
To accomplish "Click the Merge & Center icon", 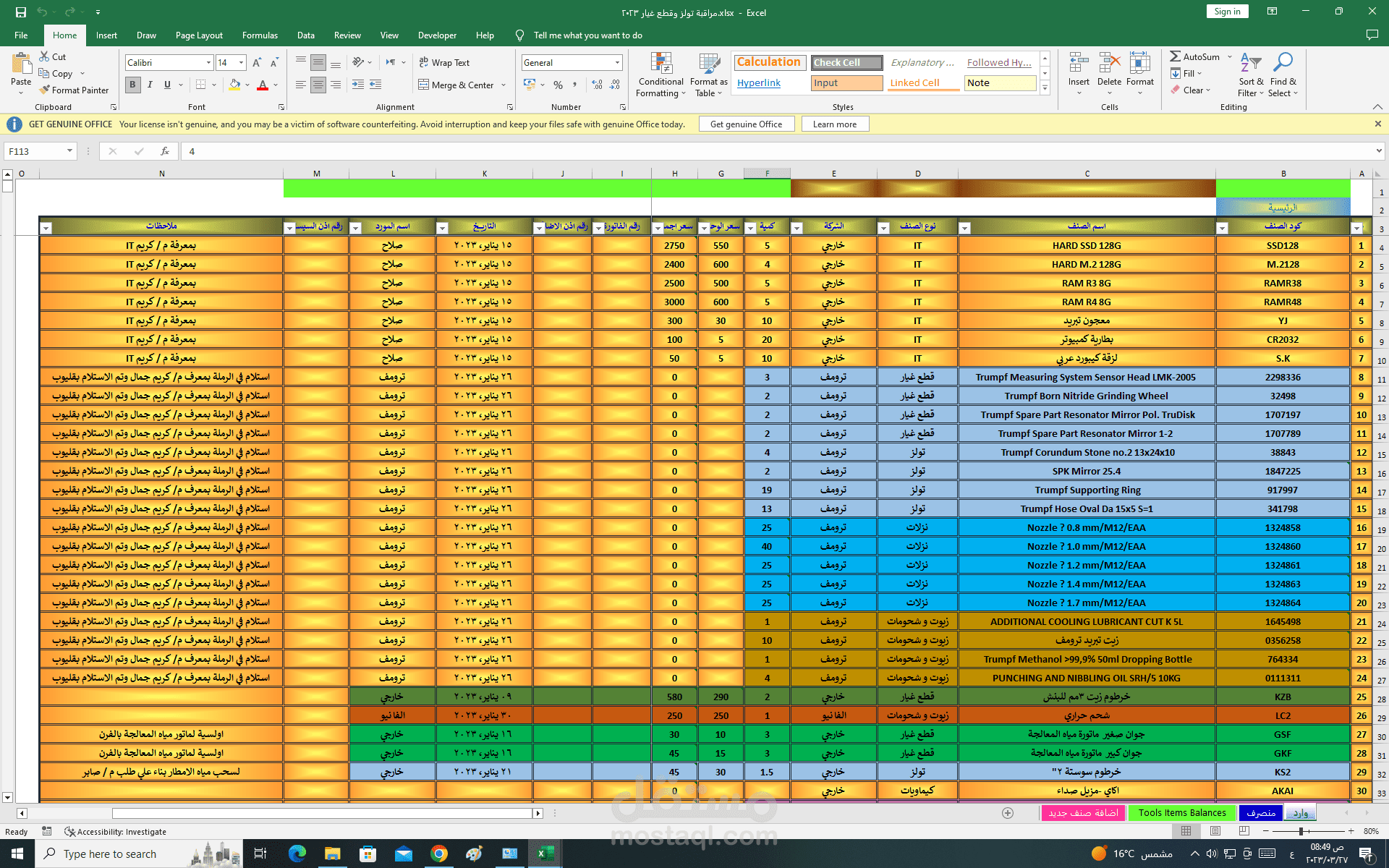I will coord(424,85).
